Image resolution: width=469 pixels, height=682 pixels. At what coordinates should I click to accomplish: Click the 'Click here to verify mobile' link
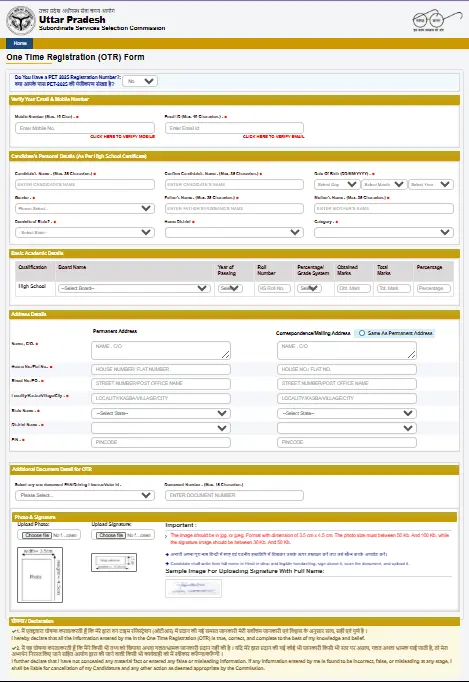[122, 137]
